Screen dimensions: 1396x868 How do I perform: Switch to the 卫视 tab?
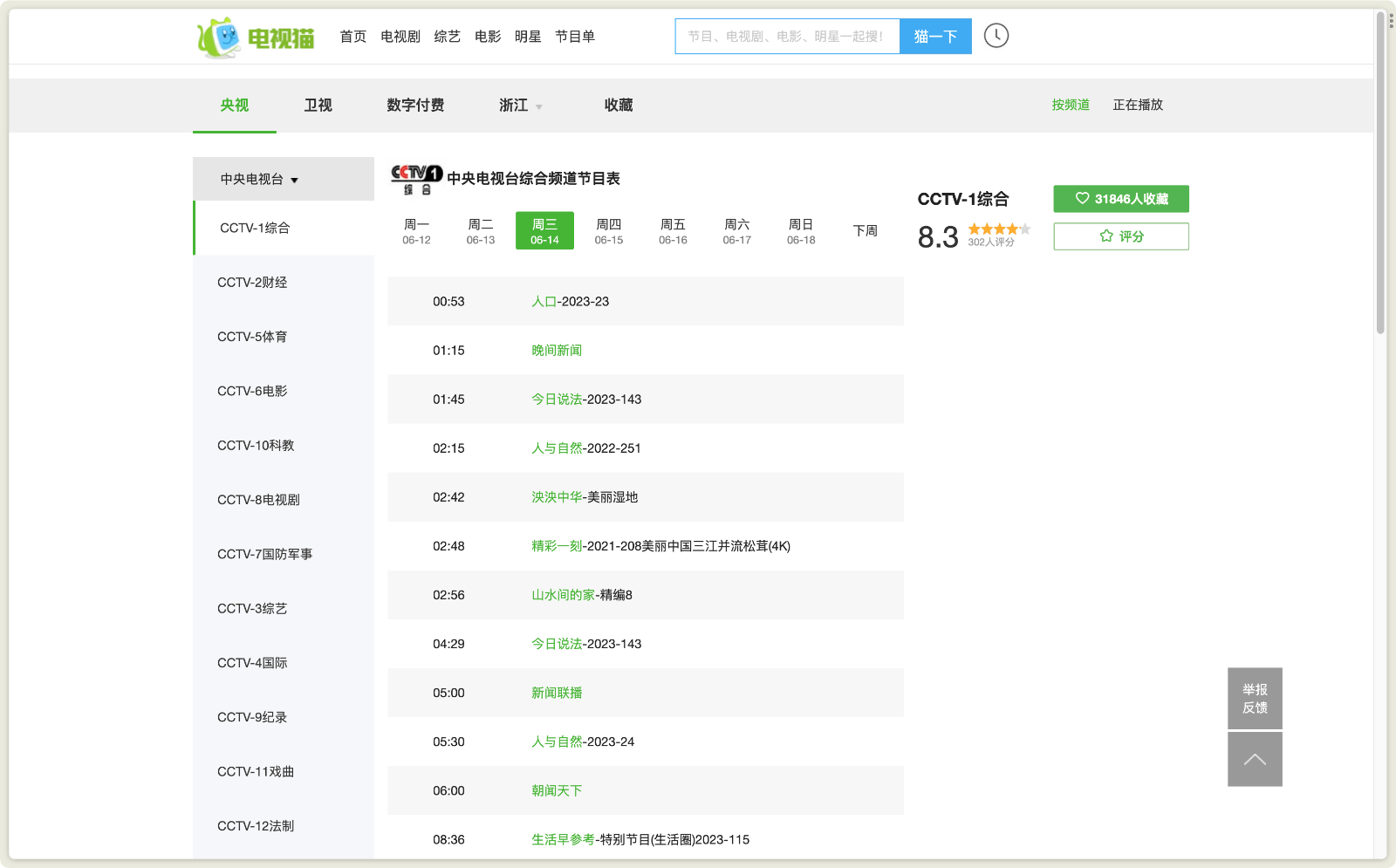[x=318, y=106]
